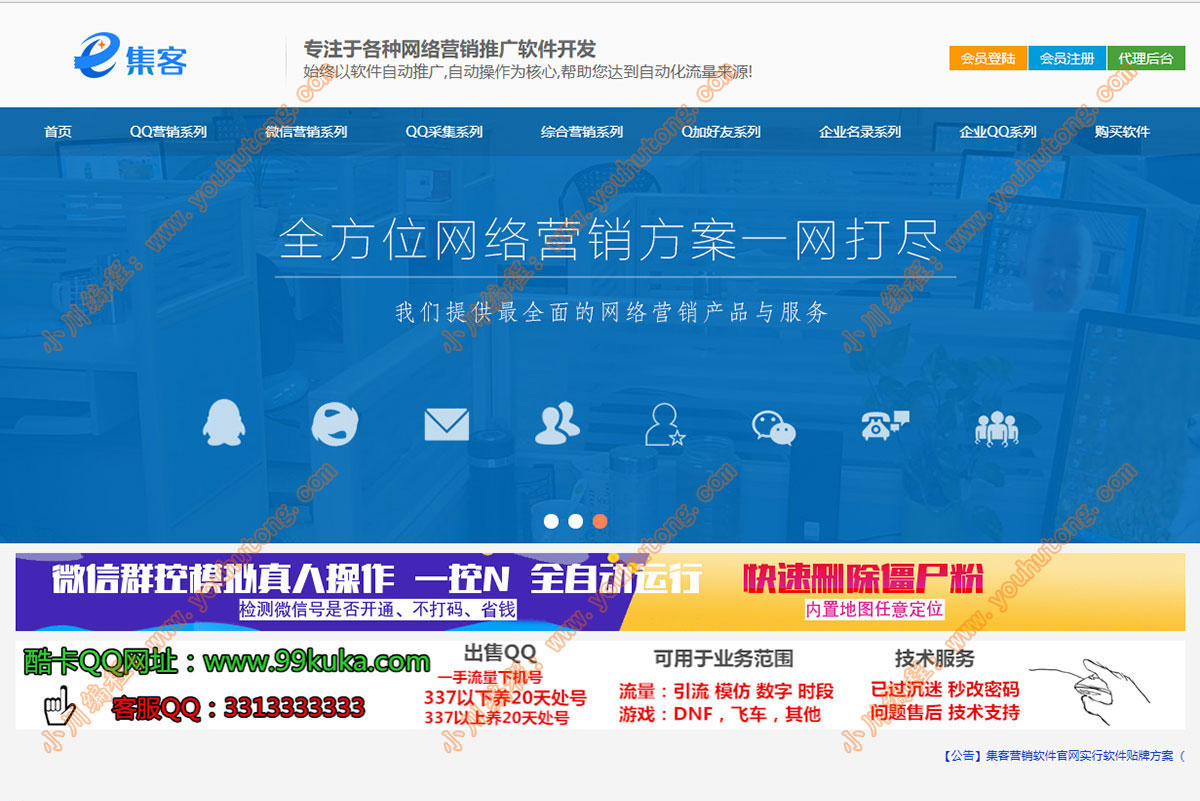The width and height of the screenshot is (1200, 801).
Task: Click the 始终以软件自动推广 slogan line
Action: click(x=528, y=72)
